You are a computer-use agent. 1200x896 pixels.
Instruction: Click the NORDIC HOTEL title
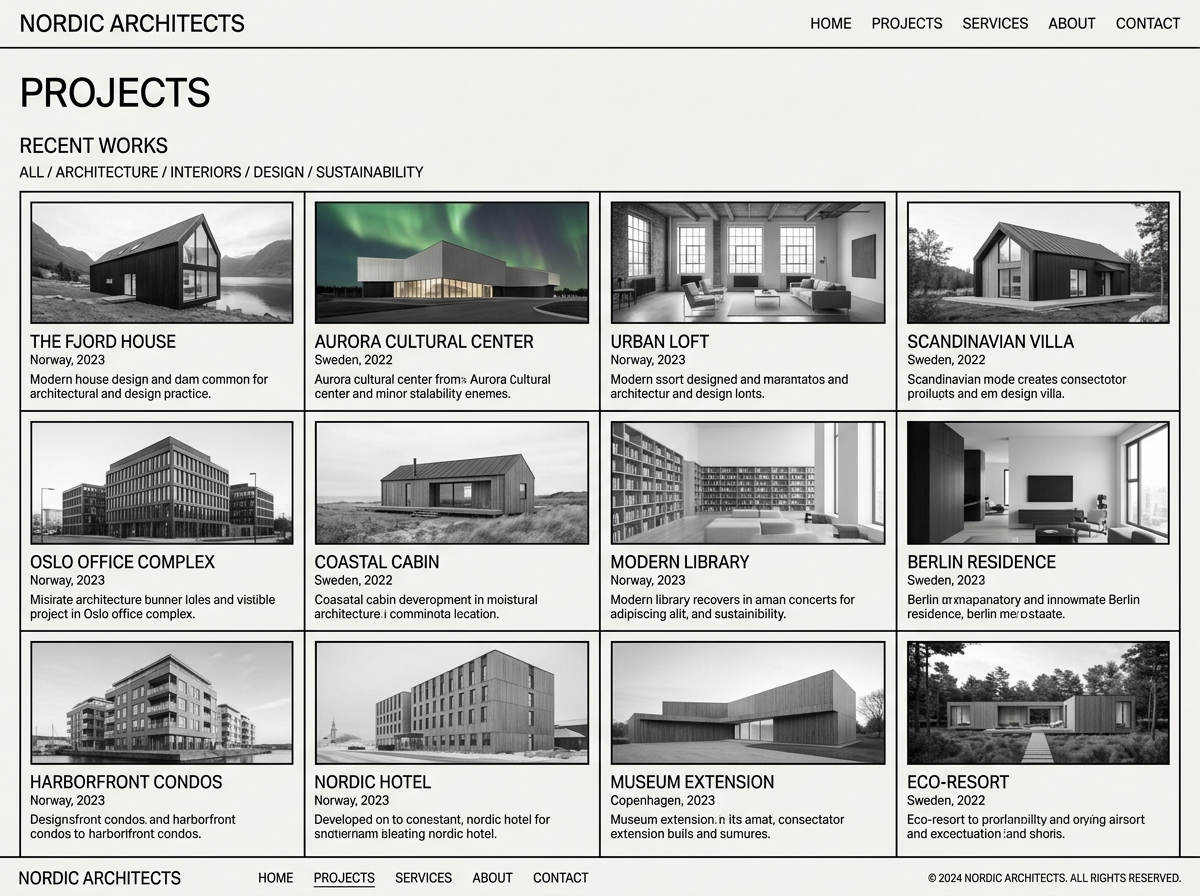(373, 782)
